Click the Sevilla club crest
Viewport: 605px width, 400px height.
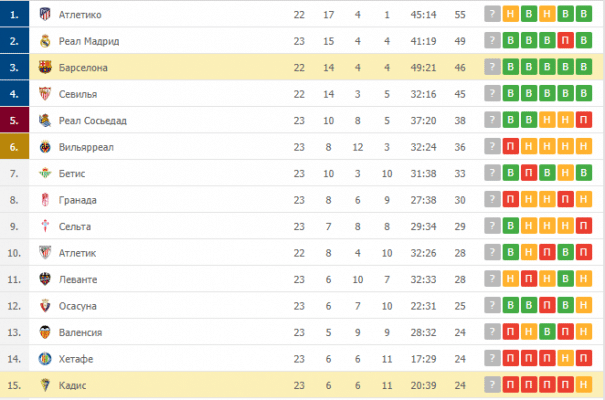pos(45,94)
